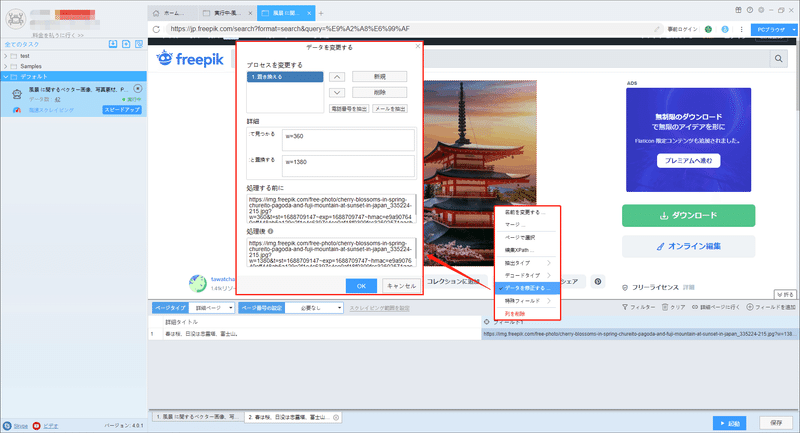
Task: Click the crab avatar icon at top left
Action: (x=16, y=19)
